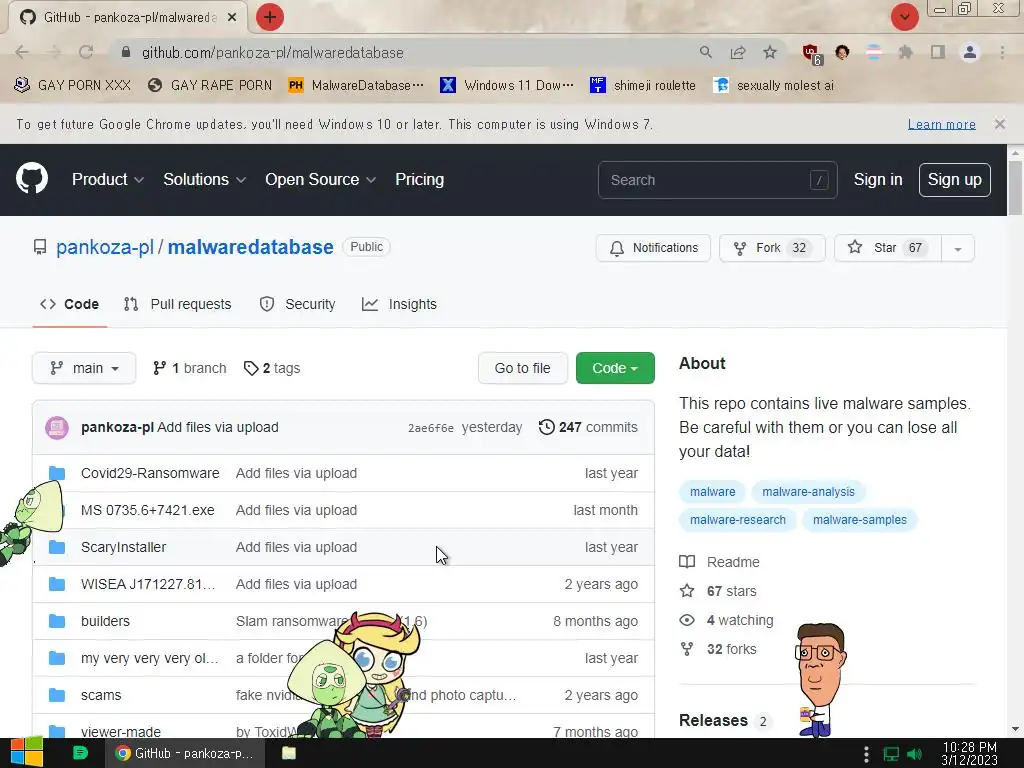Click the malware topic tag

(712, 492)
